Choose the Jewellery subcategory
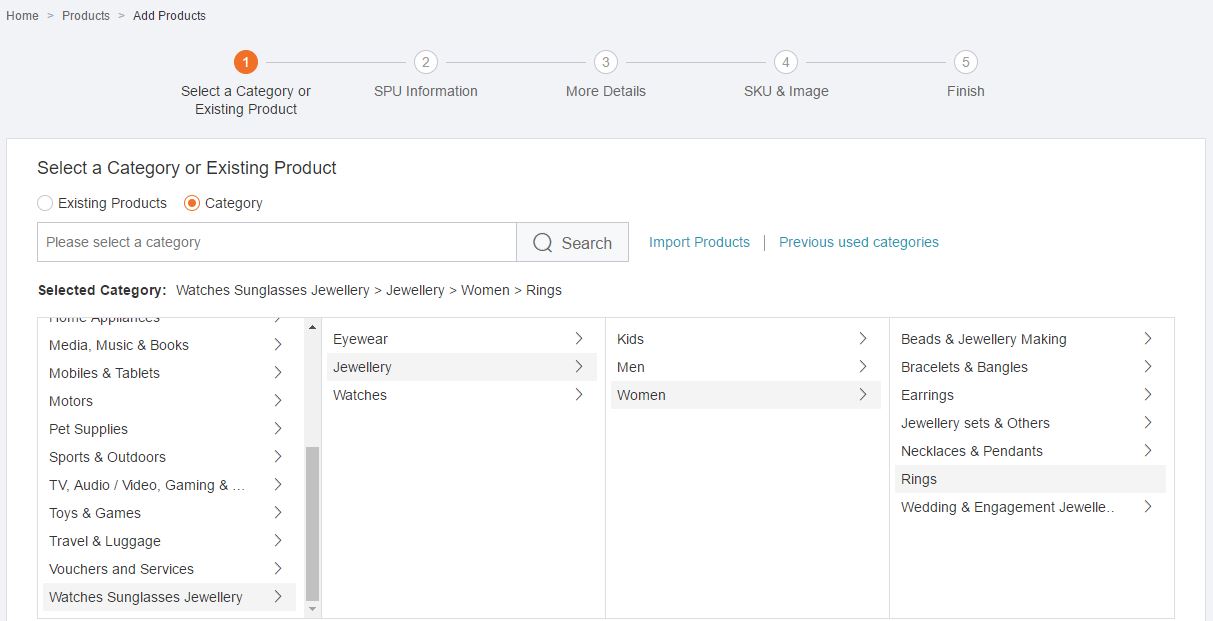The width and height of the screenshot is (1213, 621). coord(462,367)
